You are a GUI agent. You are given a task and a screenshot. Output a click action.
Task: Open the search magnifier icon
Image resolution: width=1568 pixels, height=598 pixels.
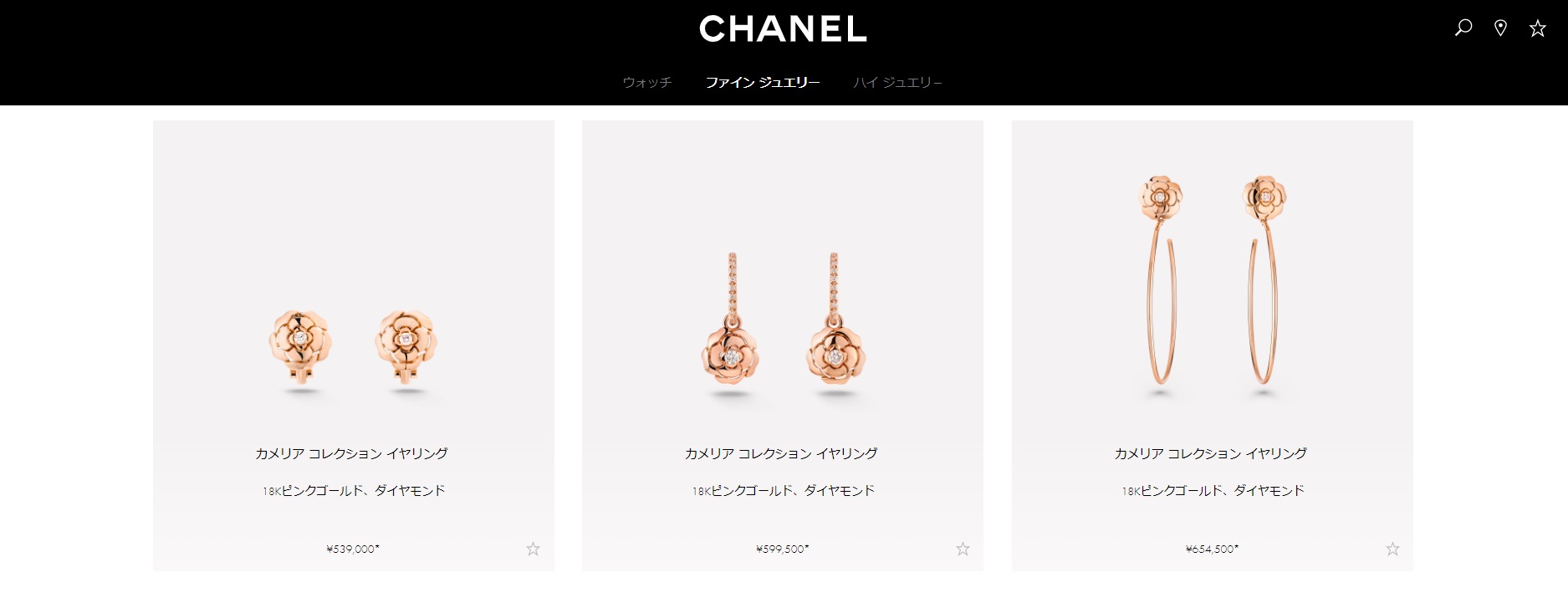pyautogui.click(x=1463, y=28)
